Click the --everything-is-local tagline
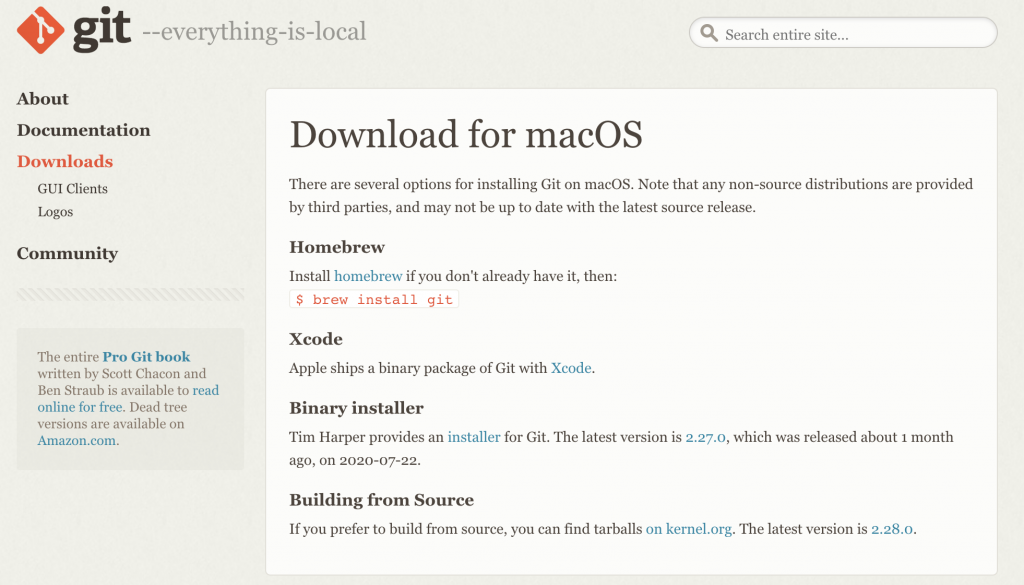 tap(254, 31)
